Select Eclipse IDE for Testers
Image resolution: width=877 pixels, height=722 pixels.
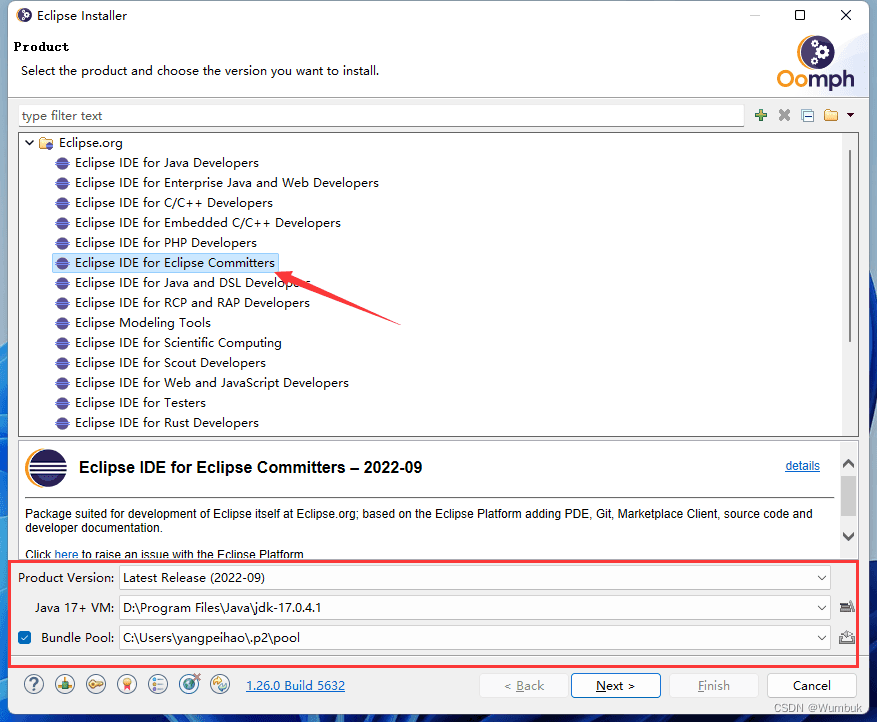[x=140, y=403]
